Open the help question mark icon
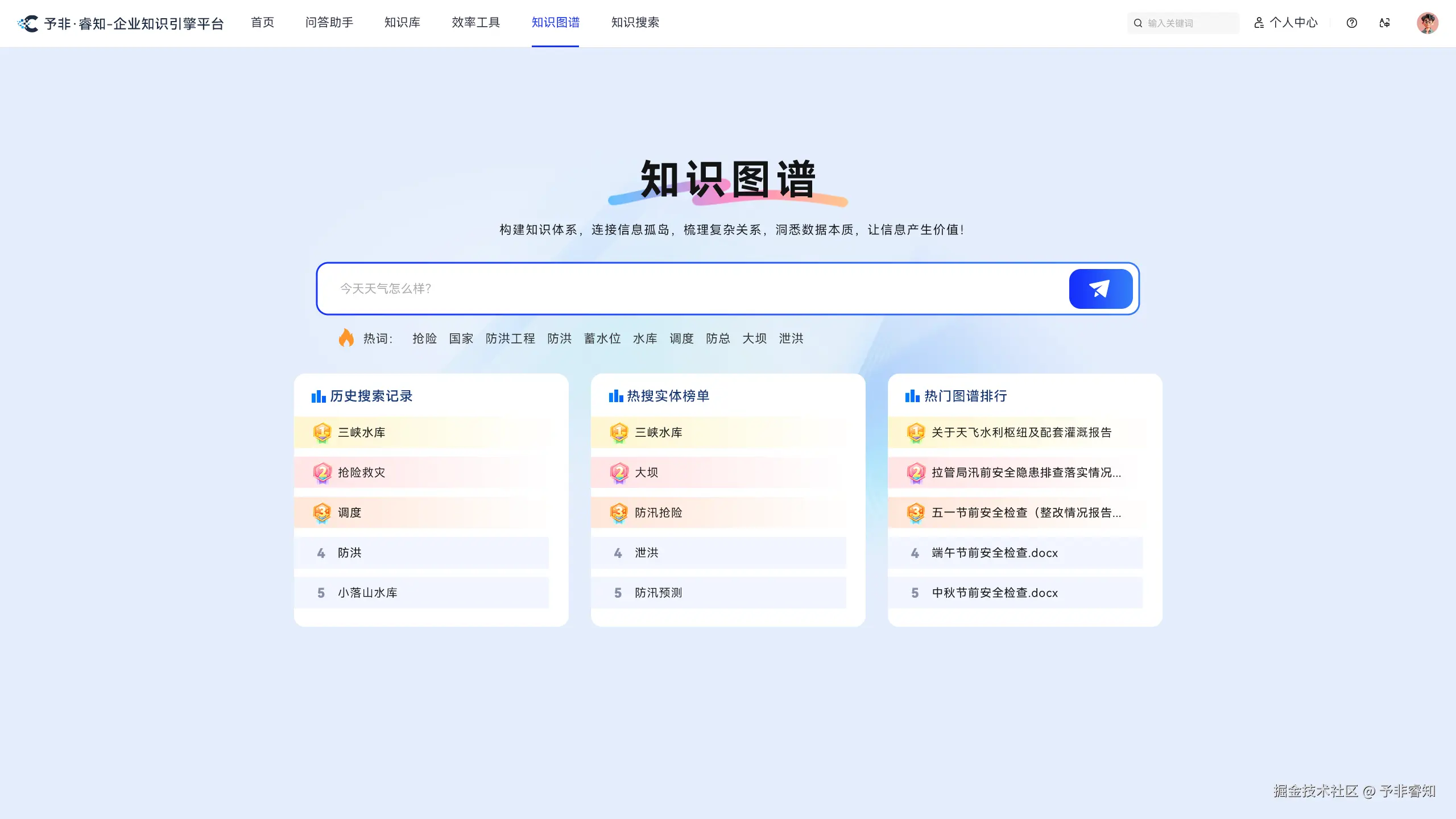1456x819 pixels. click(x=1352, y=23)
